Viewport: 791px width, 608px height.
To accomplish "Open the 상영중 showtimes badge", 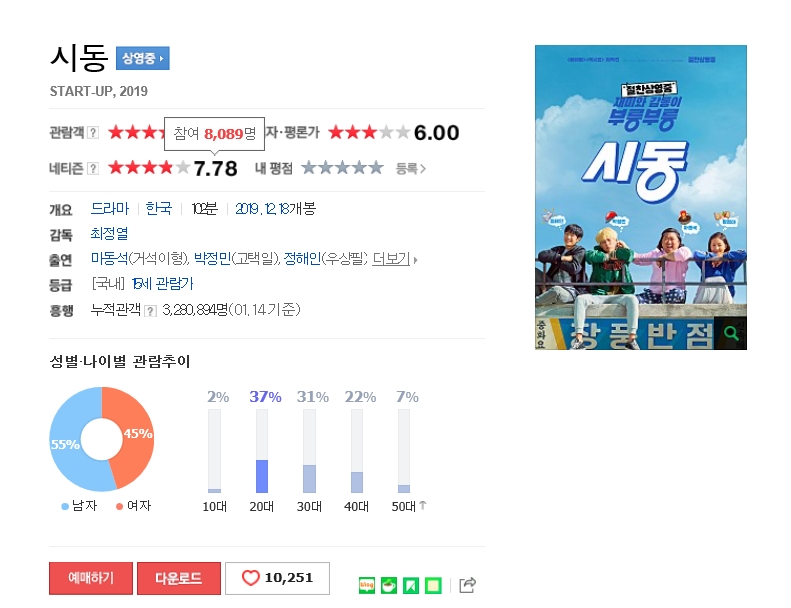I will 143,58.
